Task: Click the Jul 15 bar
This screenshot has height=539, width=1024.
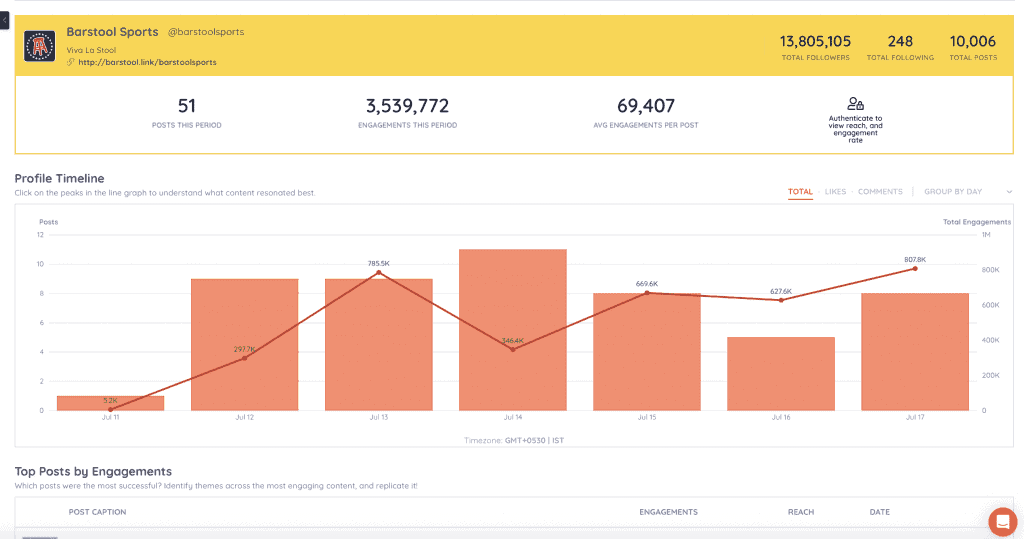Action: point(647,351)
